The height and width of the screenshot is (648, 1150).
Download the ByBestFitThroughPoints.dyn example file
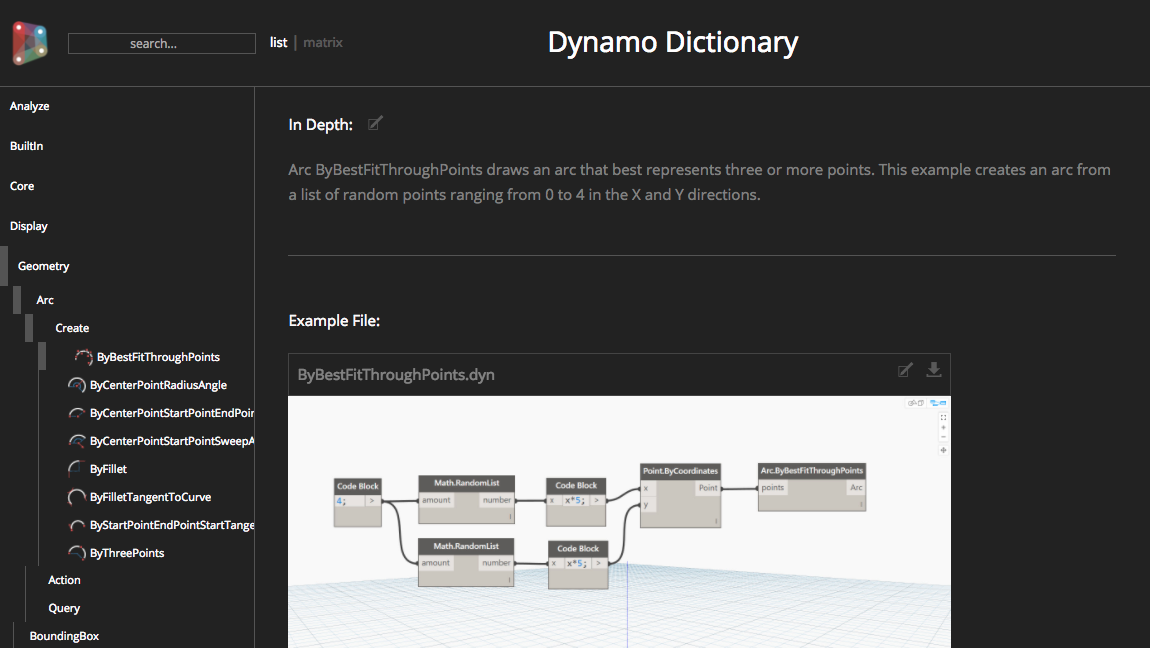point(934,370)
